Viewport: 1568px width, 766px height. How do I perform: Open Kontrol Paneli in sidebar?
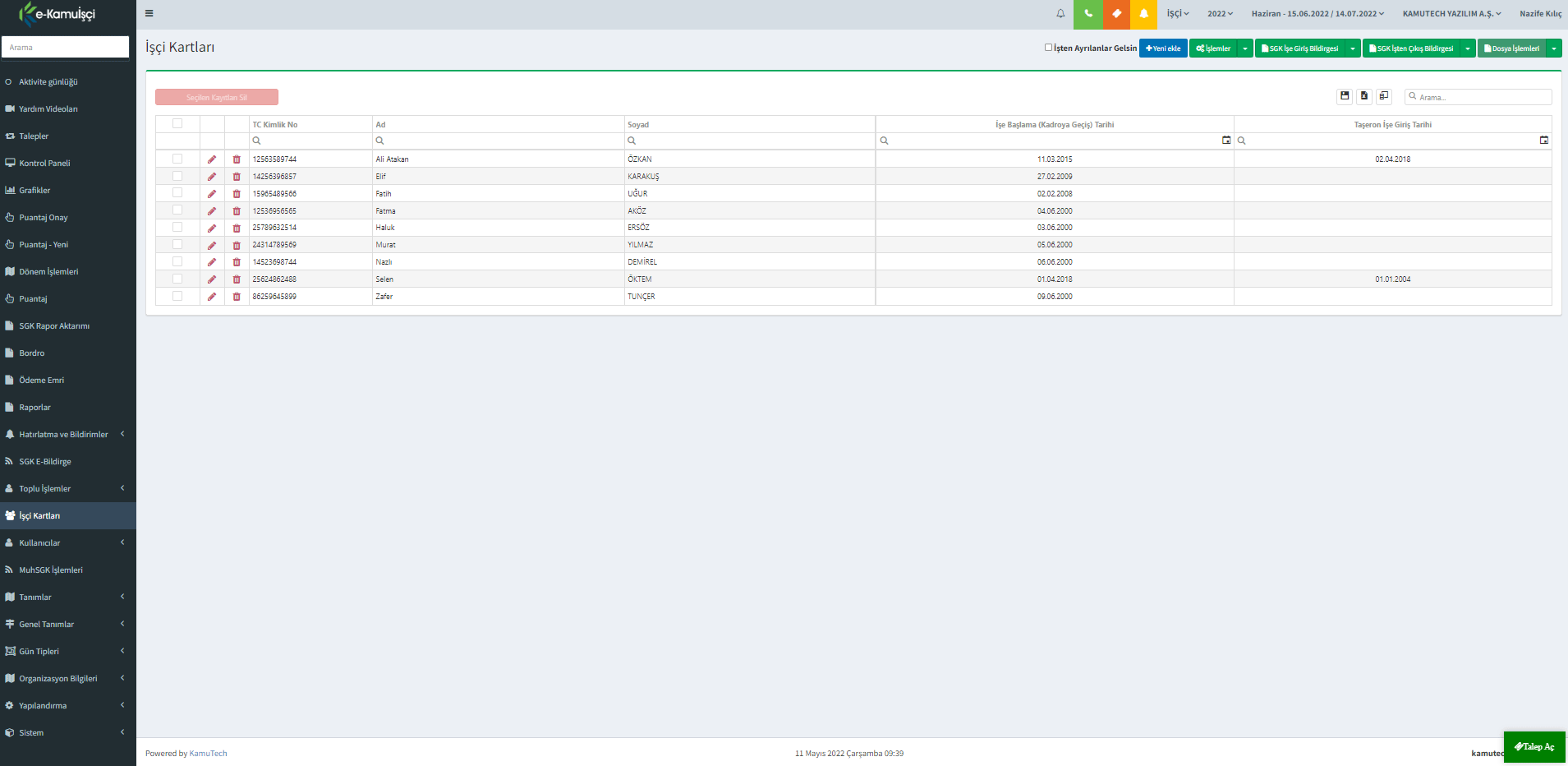click(x=68, y=163)
